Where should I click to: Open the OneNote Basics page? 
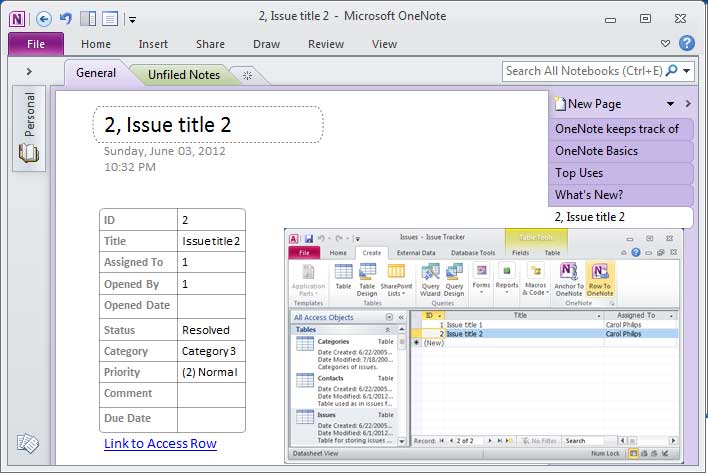620,151
